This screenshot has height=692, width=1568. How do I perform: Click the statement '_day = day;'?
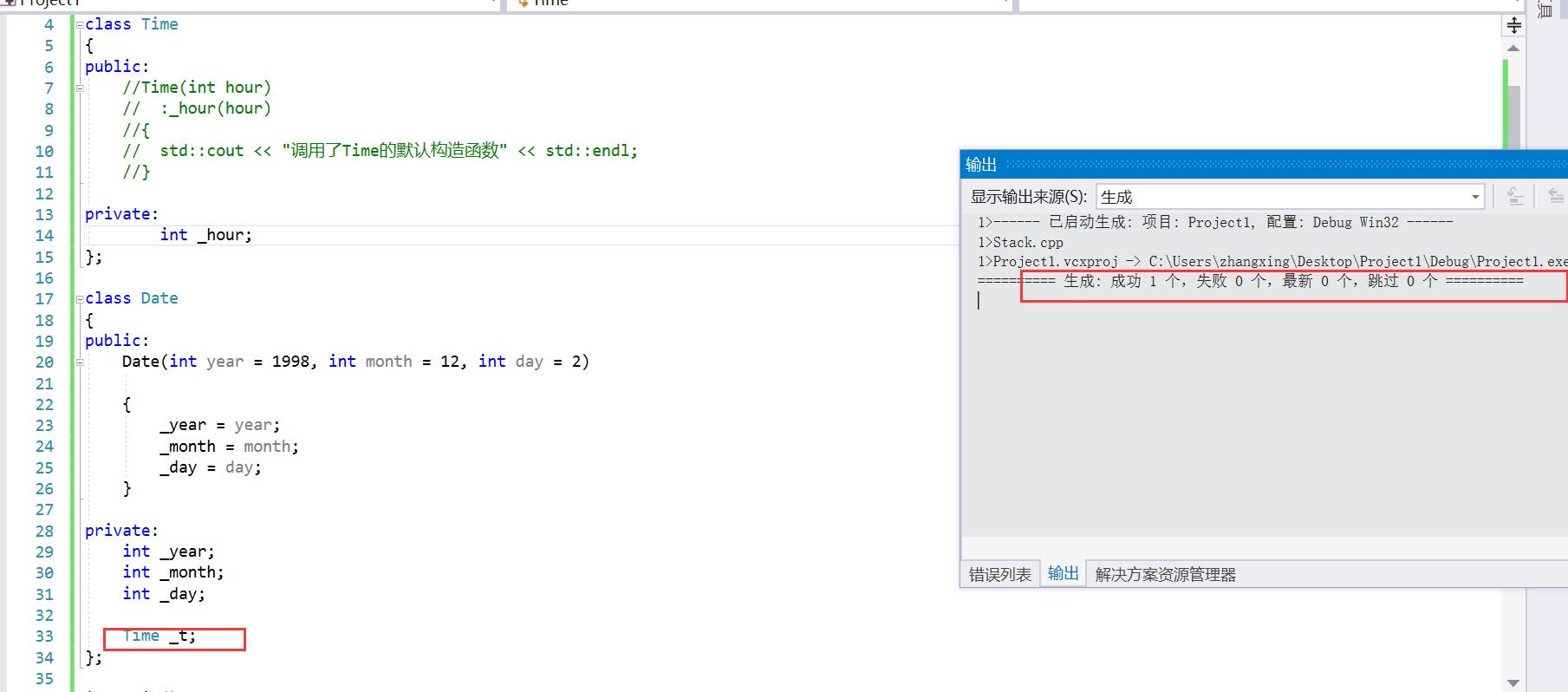coord(211,467)
